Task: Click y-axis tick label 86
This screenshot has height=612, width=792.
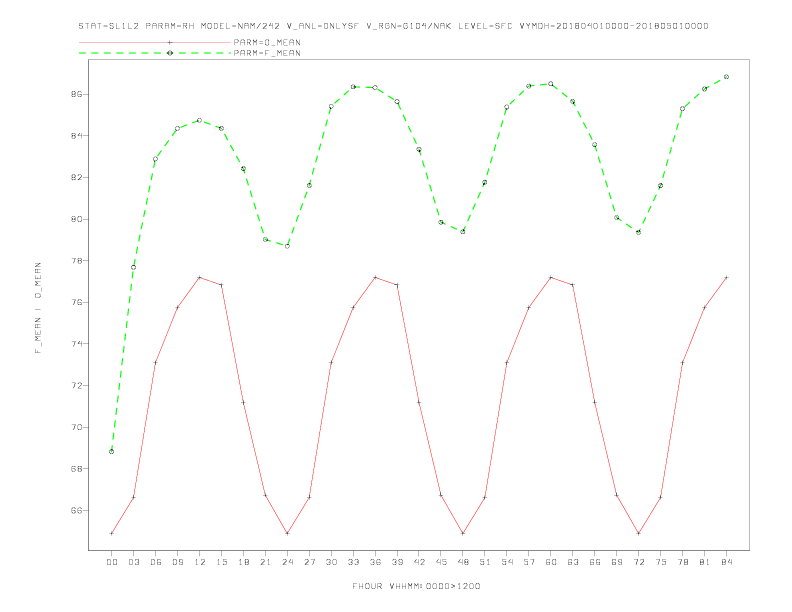Action: (x=76, y=94)
